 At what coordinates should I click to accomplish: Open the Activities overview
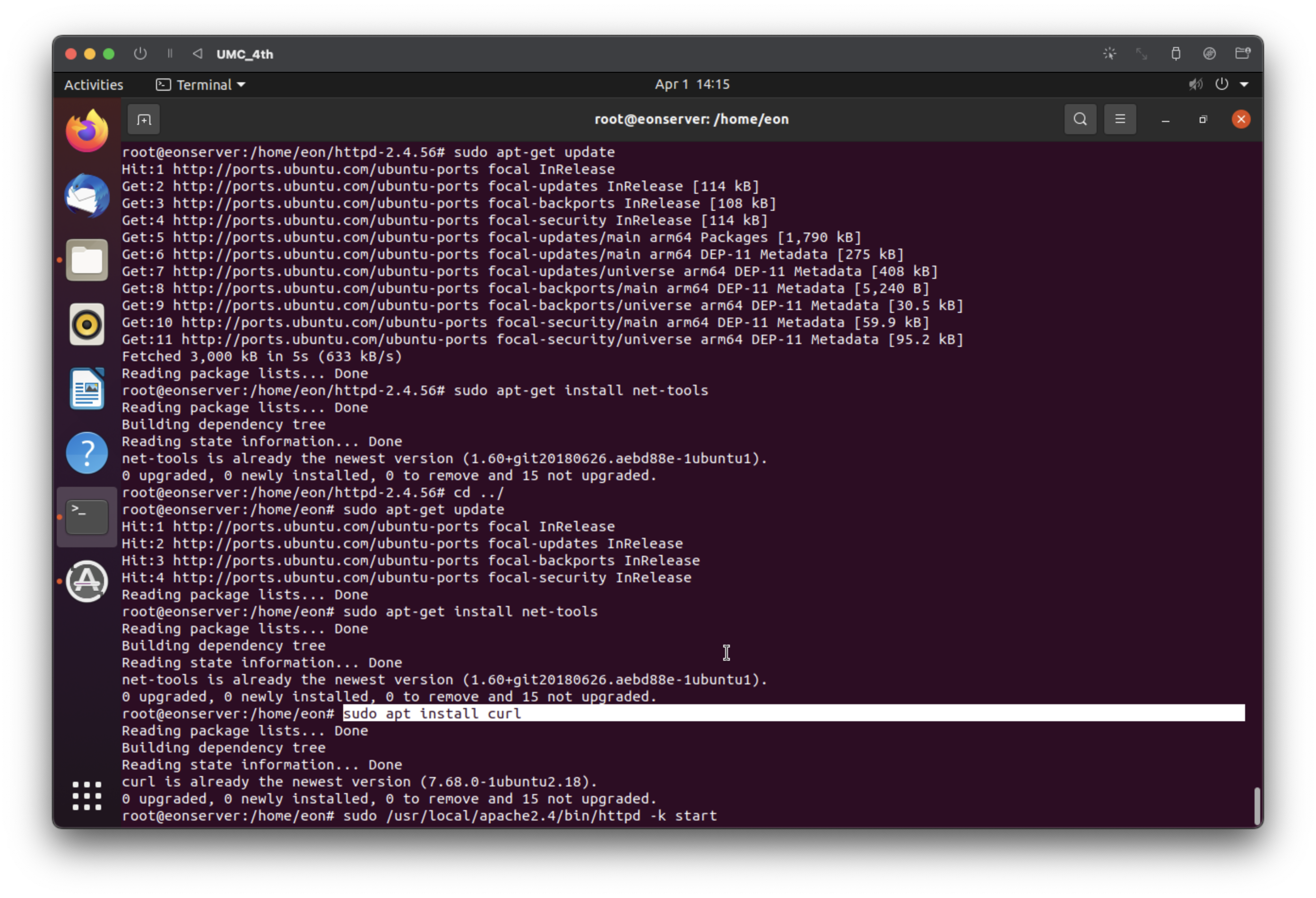tap(94, 85)
